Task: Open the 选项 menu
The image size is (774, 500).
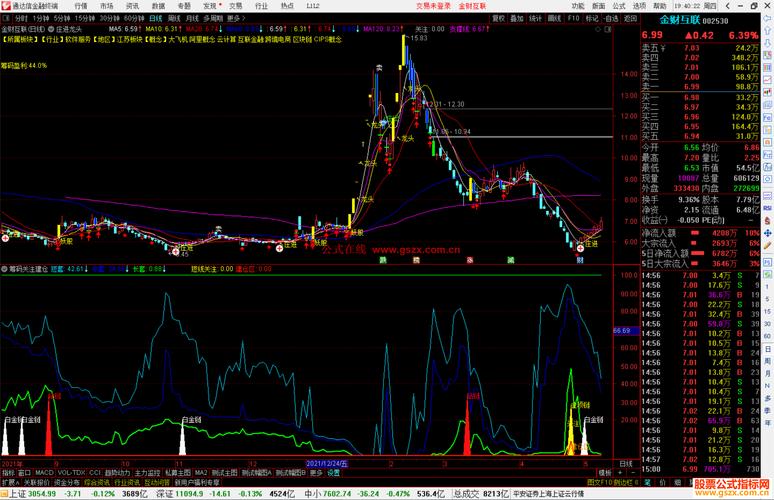Action: [639, 6]
